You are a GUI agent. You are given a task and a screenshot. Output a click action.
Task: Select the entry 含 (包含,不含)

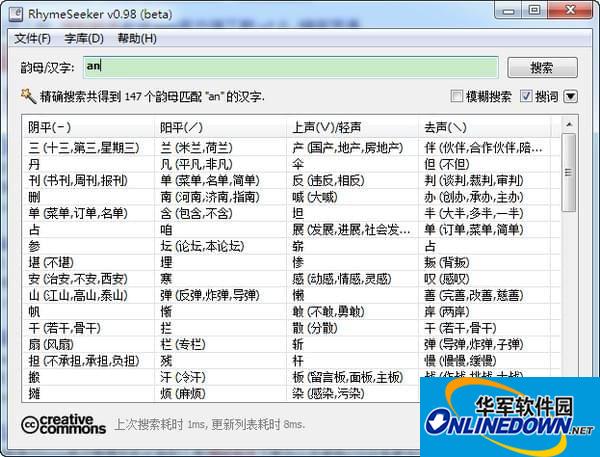196,213
